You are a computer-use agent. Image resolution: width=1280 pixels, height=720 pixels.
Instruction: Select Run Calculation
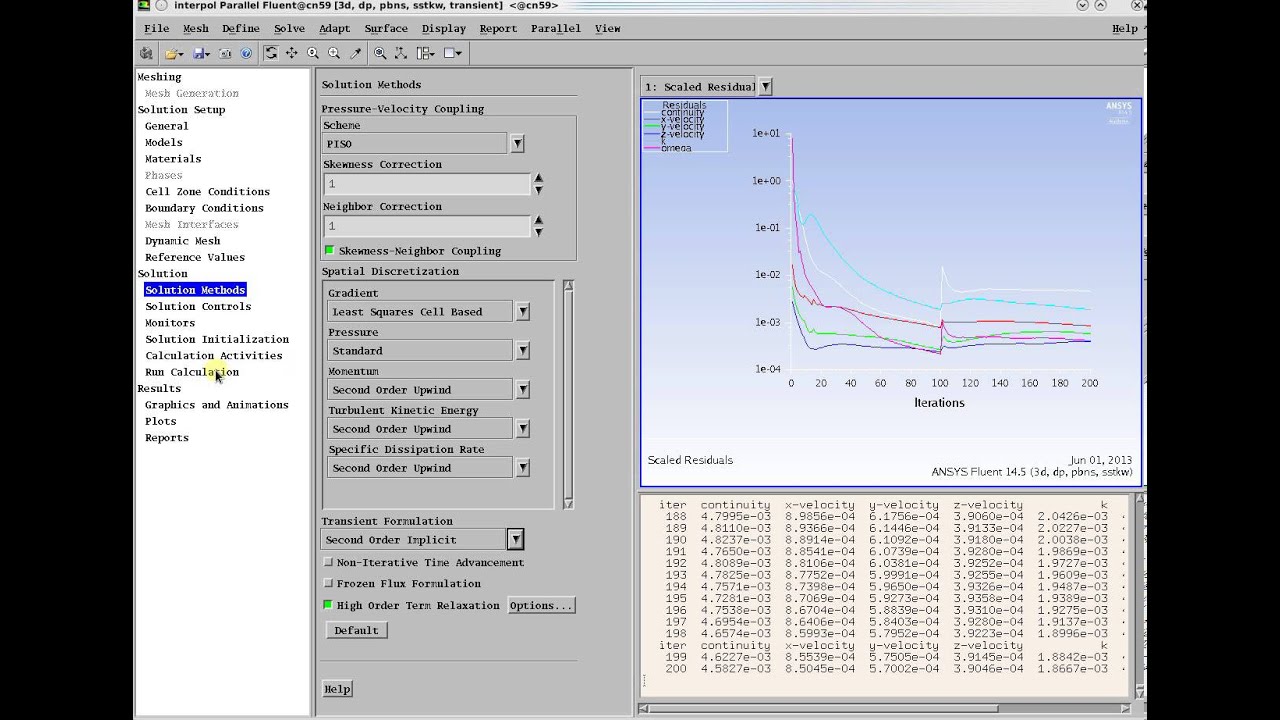[192, 372]
